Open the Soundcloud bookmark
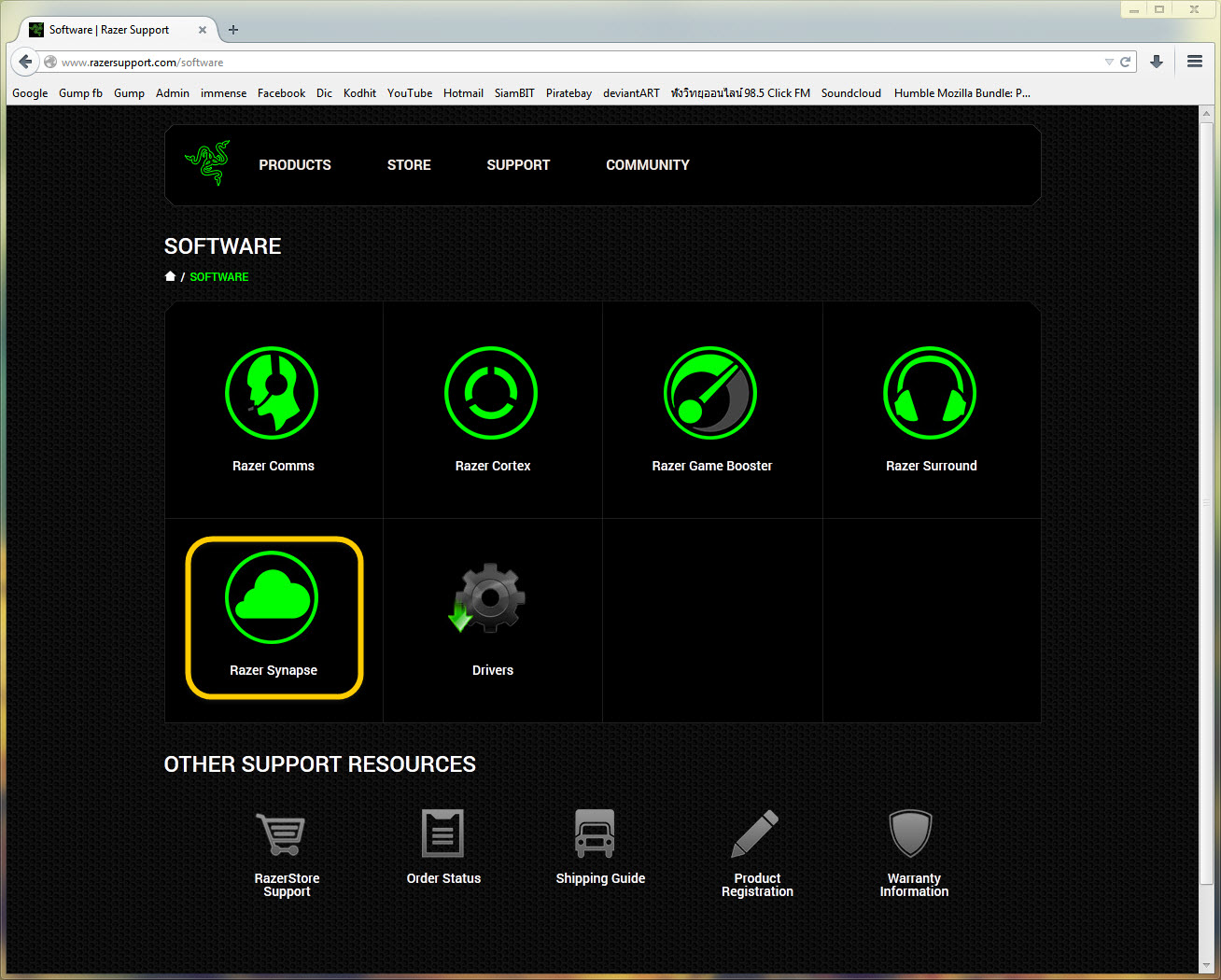This screenshot has width=1221, height=980. 851,93
